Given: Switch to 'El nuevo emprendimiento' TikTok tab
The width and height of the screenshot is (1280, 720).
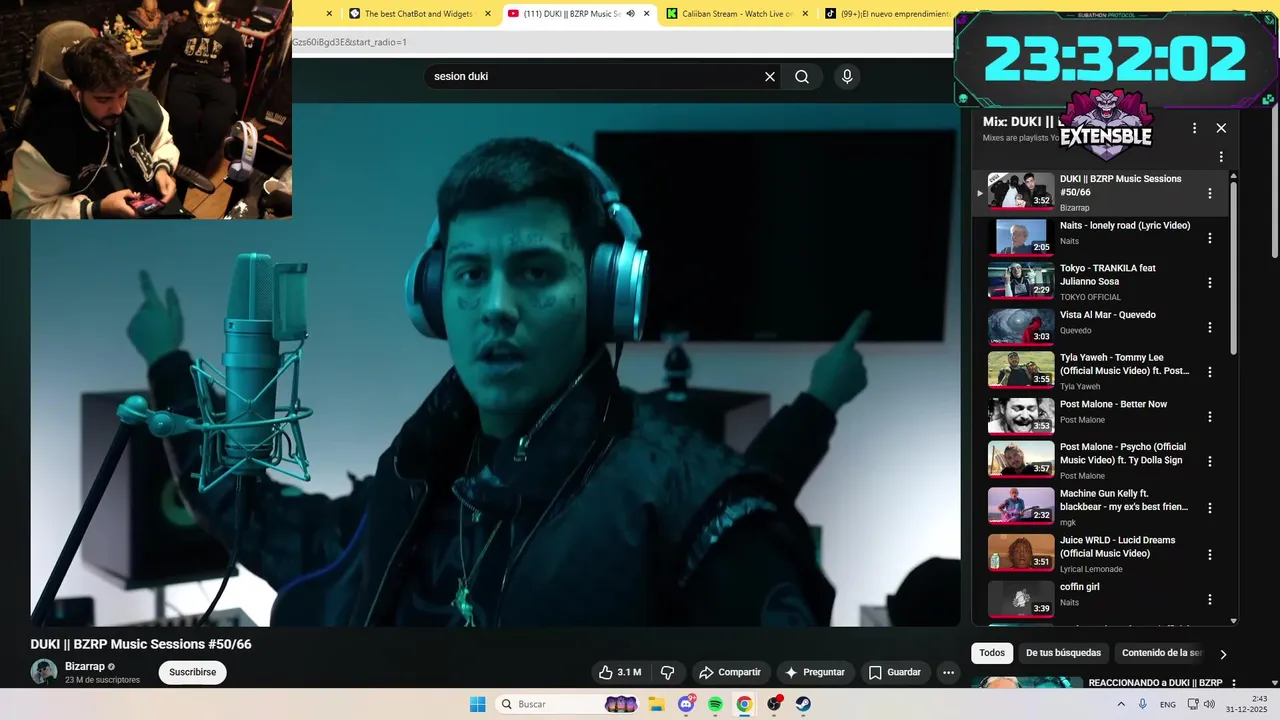Looking at the screenshot, I should coord(888,14).
